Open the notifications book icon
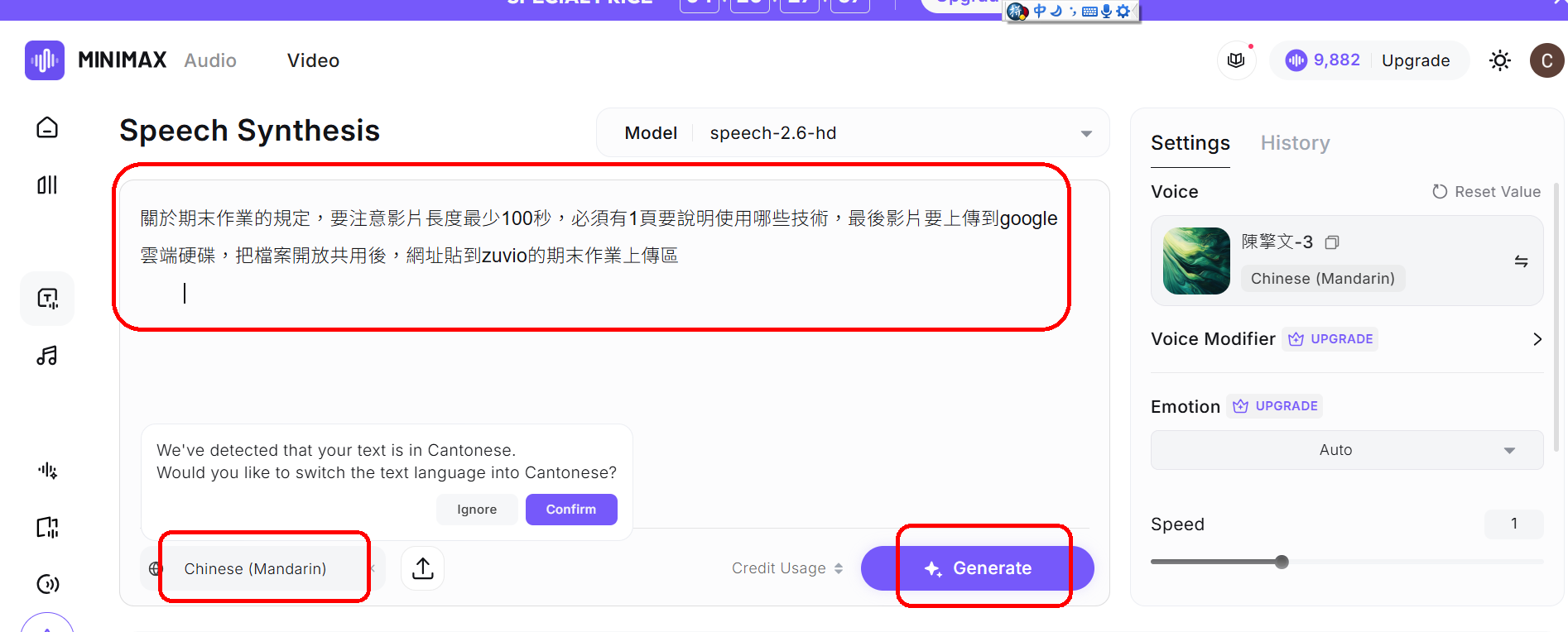The image size is (1568, 632). (1236, 60)
